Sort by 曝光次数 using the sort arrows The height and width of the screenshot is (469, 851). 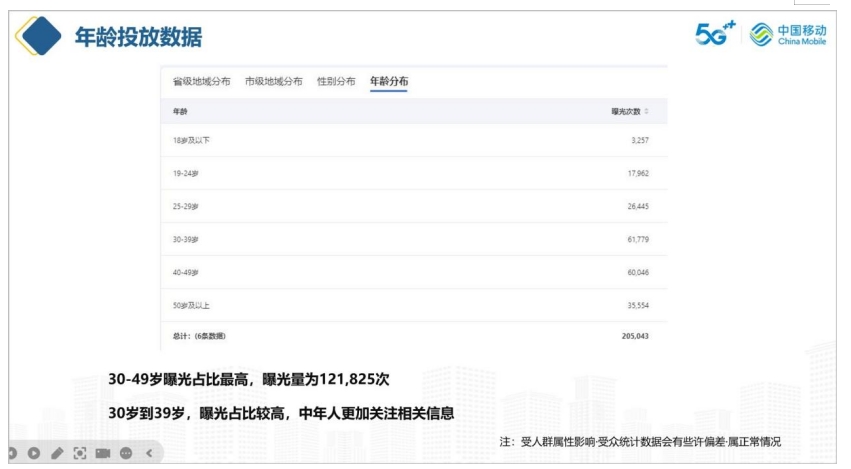click(646, 111)
